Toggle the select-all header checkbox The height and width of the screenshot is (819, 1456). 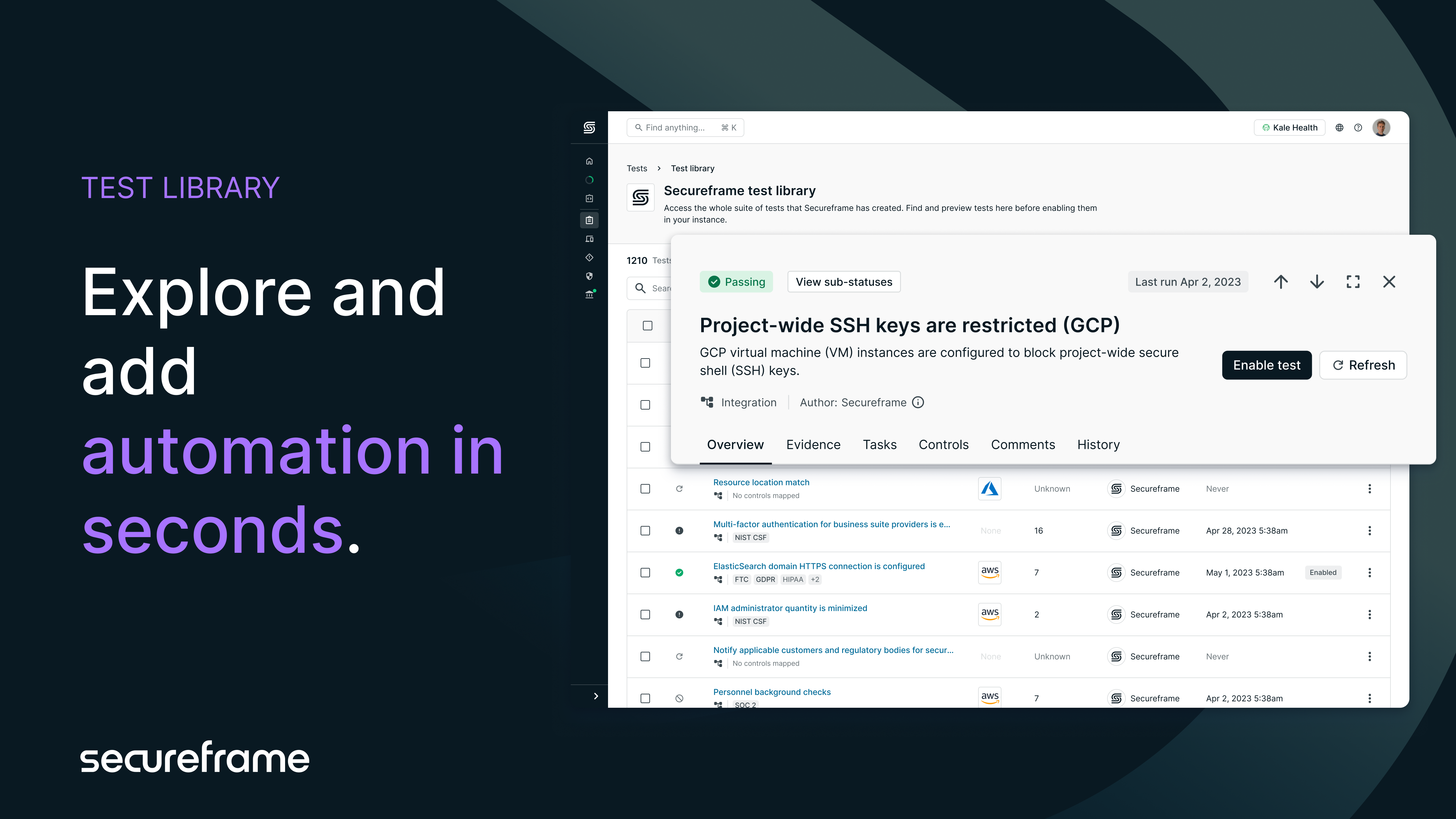(647, 326)
